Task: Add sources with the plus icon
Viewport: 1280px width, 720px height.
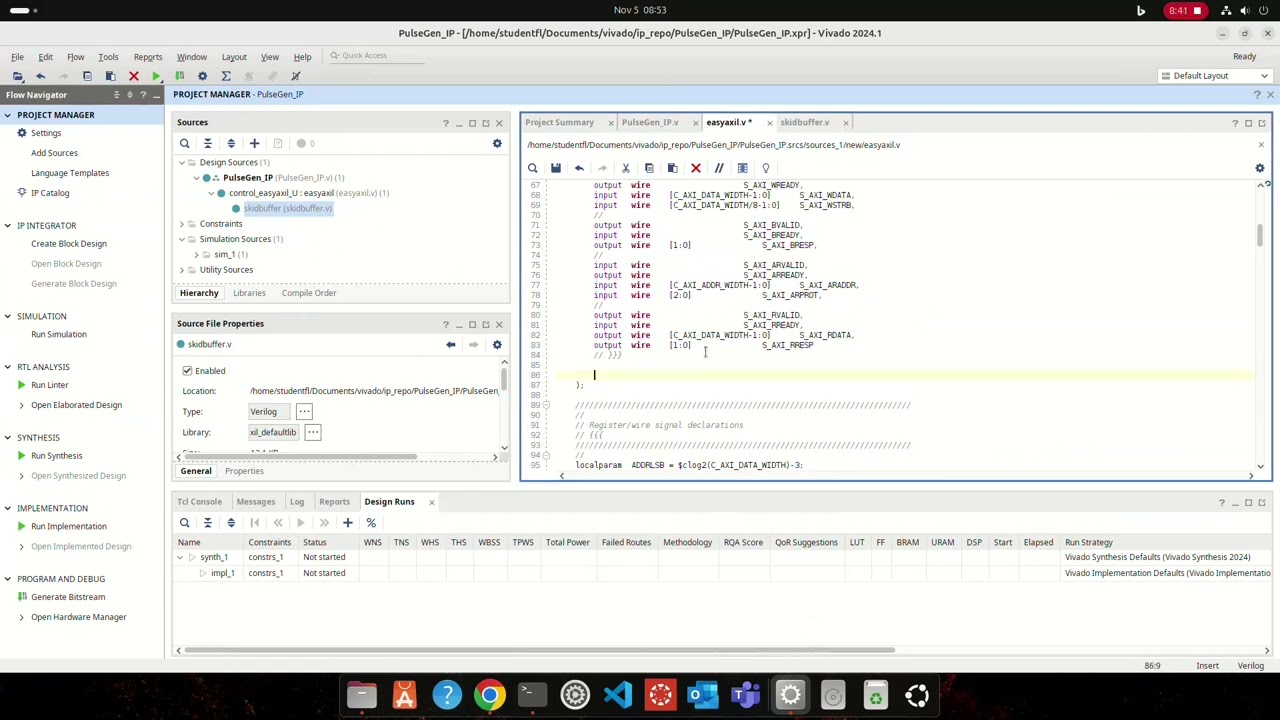Action: point(254,144)
